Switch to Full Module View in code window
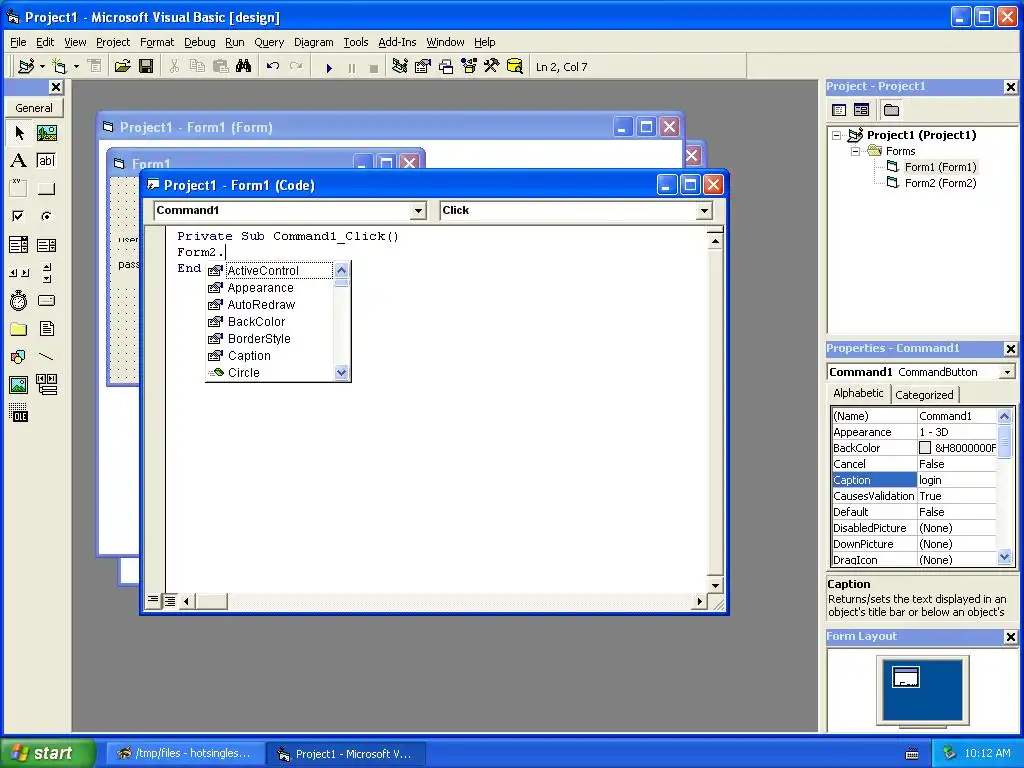Viewport: 1024px width, 768px height. tap(170, 601)
